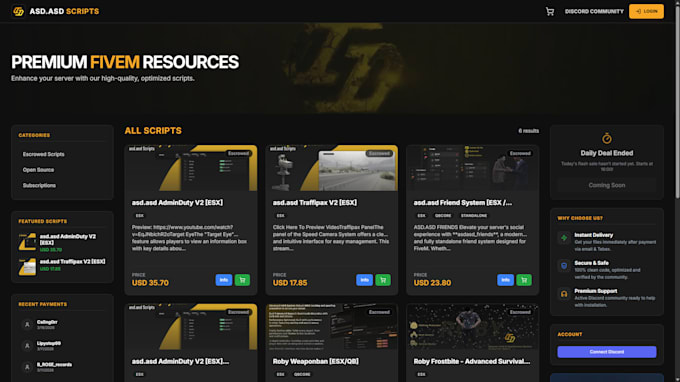Click the ASD.ASD Scripts logo icon
Viewport: 680px width, 382px height.
click(18, 11)
